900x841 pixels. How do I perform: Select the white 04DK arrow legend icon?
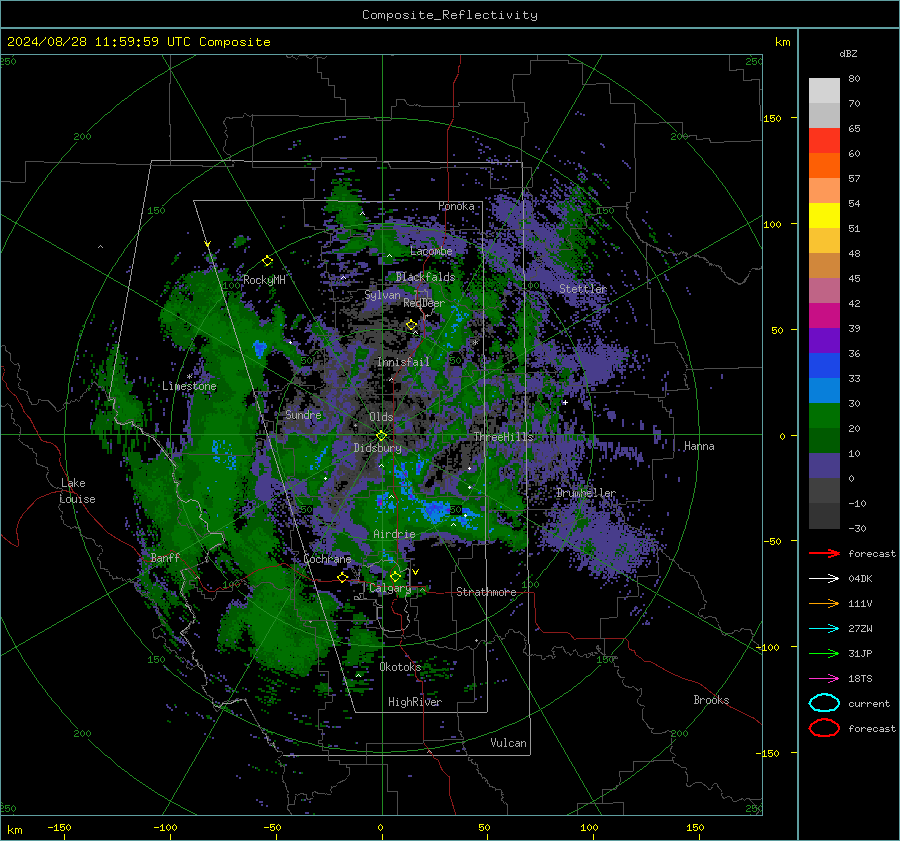point(824,579)
